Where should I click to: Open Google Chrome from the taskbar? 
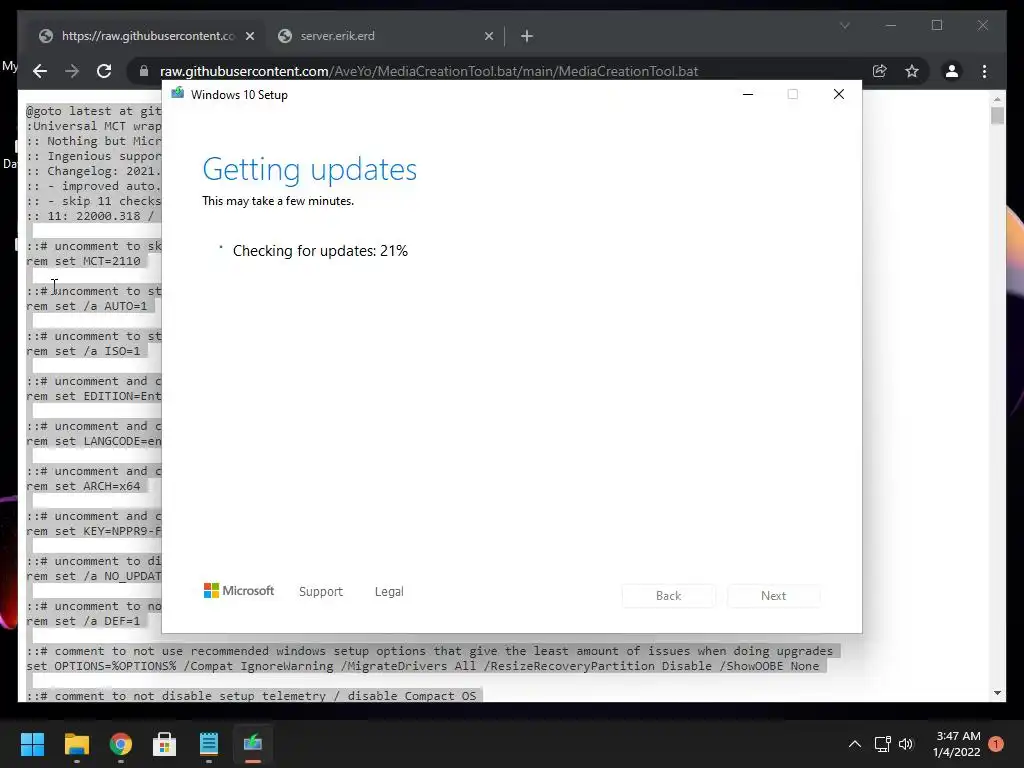click(x=121, y=744)
